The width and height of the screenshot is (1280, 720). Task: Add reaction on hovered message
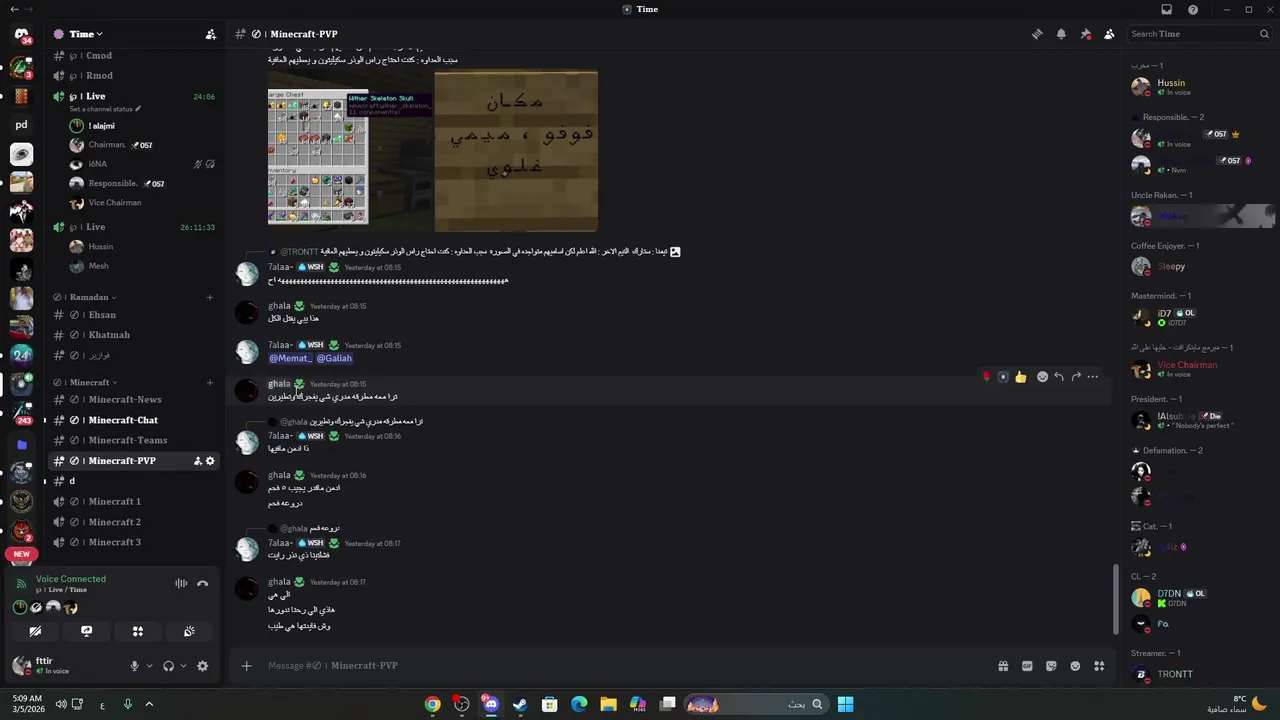click(x=1042, y=377)
